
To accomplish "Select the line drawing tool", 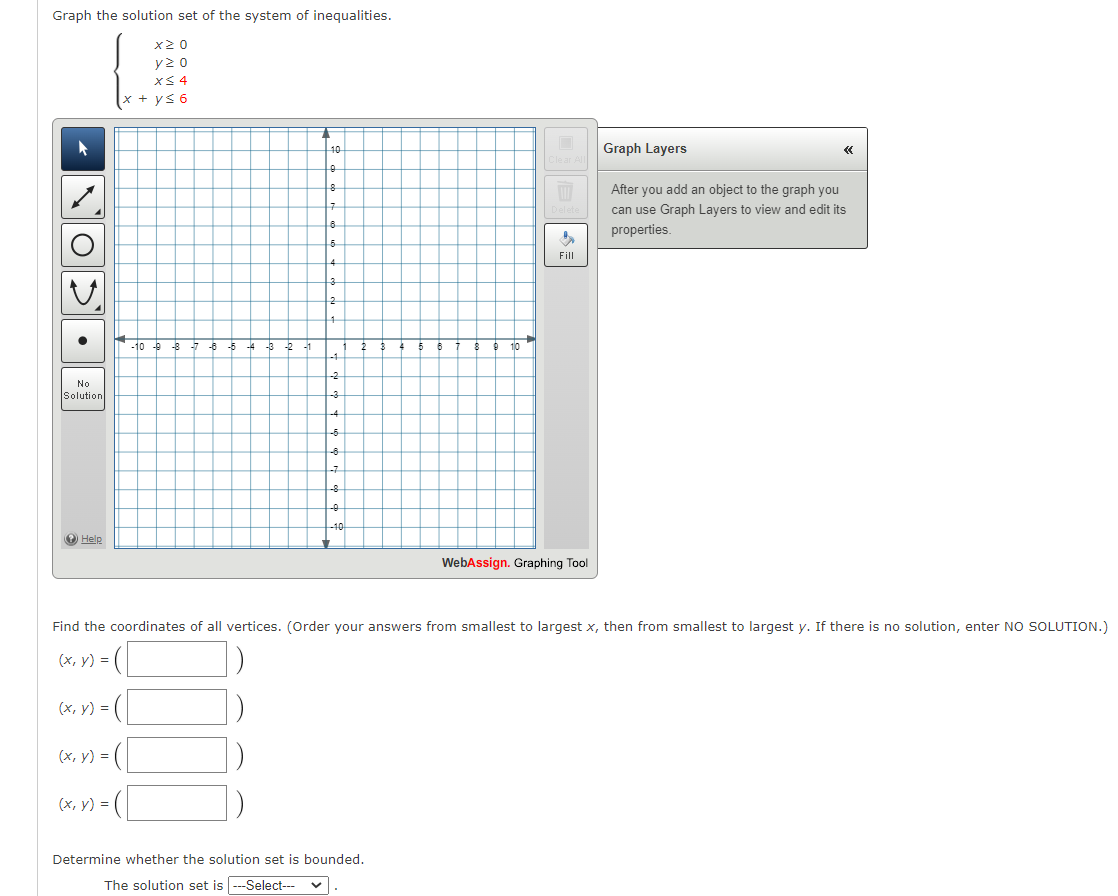I will 83,197.
